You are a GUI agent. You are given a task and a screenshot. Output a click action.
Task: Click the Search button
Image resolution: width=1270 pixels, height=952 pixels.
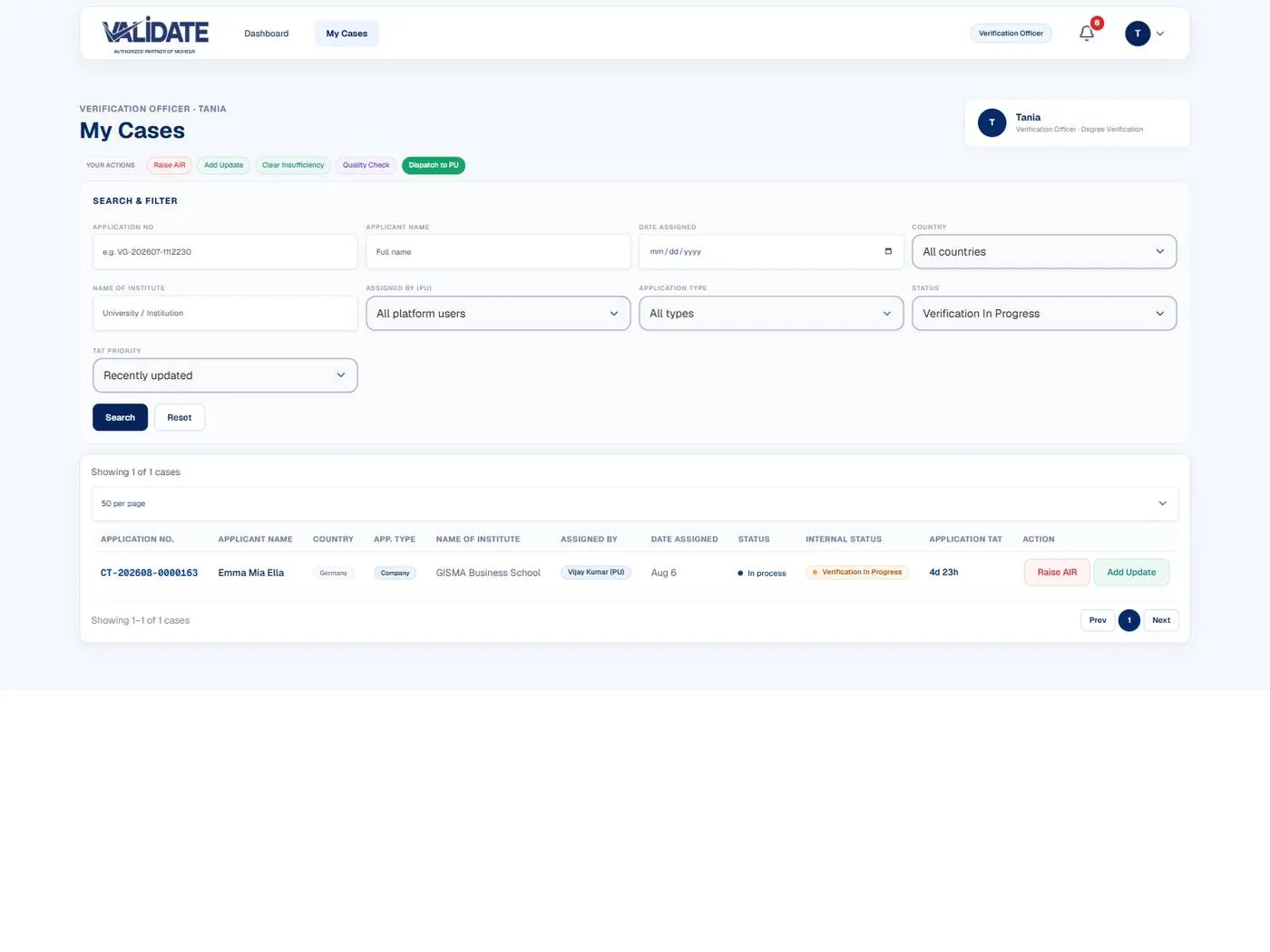[x=120, y=417]
